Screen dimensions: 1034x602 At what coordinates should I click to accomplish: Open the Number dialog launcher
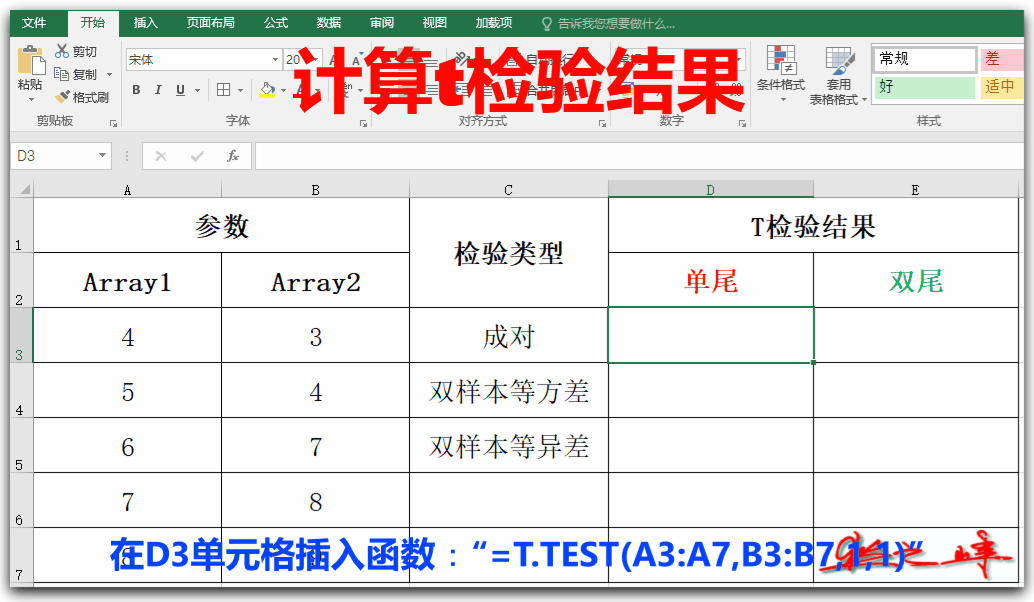pos(743,123)
